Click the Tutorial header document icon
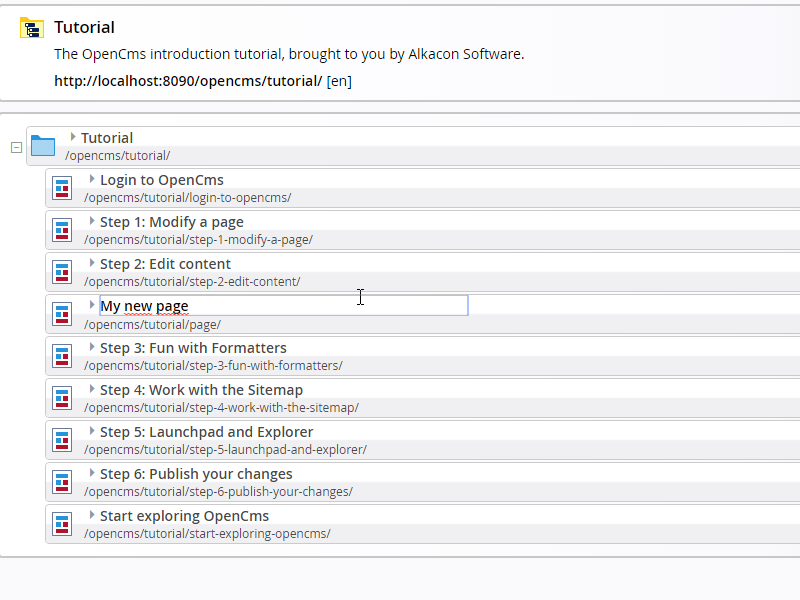 (x=30, y=27)
